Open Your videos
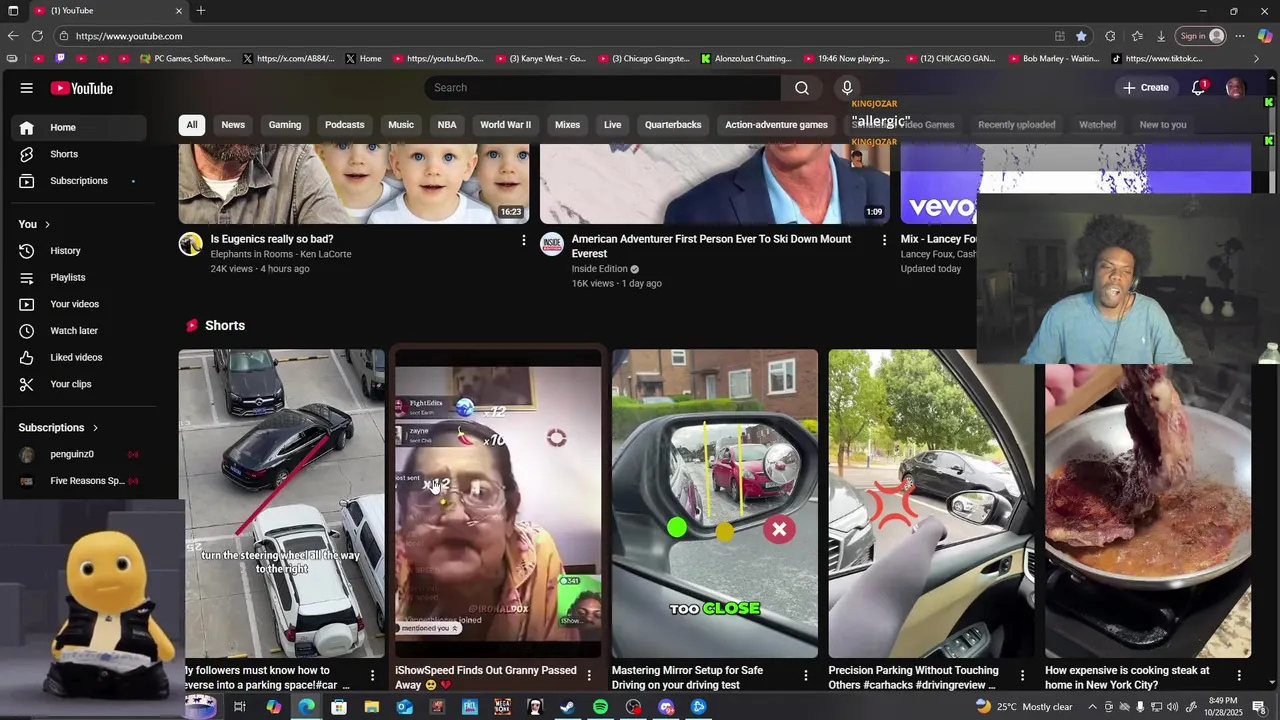This screenshot has width=1280, height=720. (x=79, y=304)
